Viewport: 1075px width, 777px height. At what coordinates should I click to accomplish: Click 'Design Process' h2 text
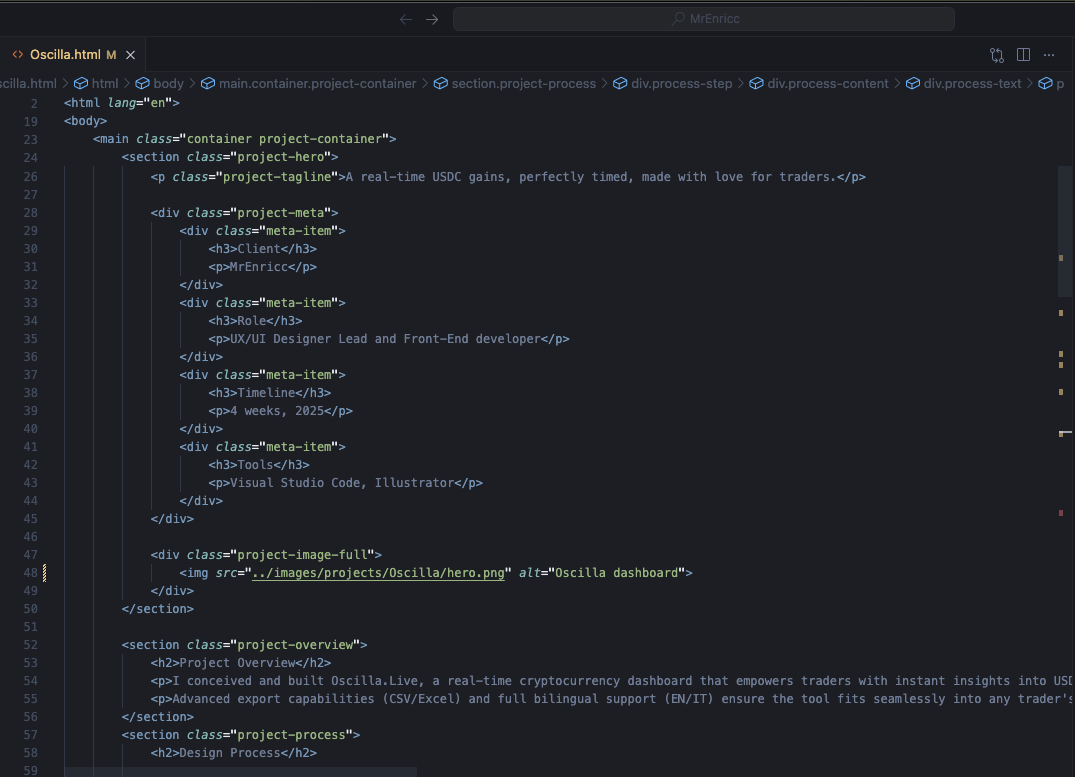(x=230, y=753)
